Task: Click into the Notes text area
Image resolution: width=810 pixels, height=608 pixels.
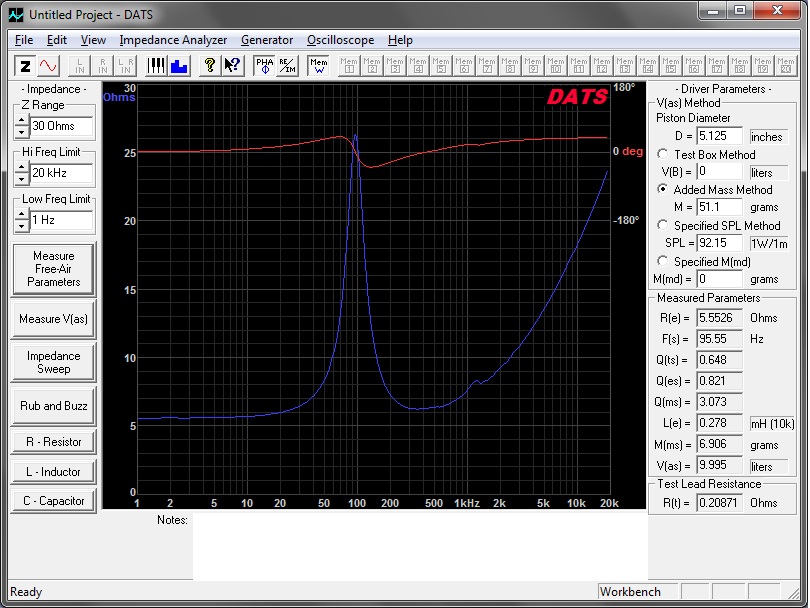Action: [x=420, y=547]
